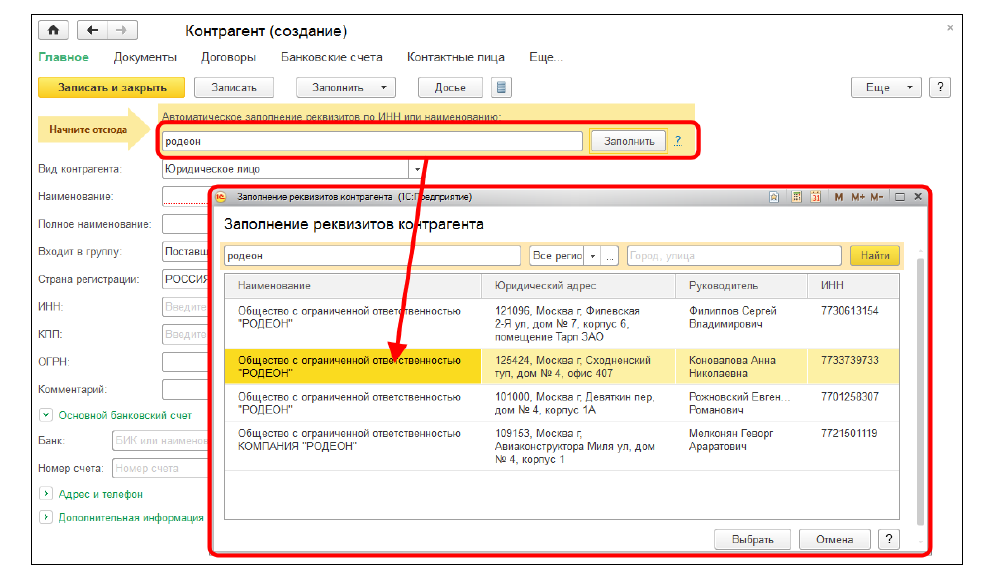Open the Документы tab
Screen dimensions: 993x583
[x=145, y=57]
